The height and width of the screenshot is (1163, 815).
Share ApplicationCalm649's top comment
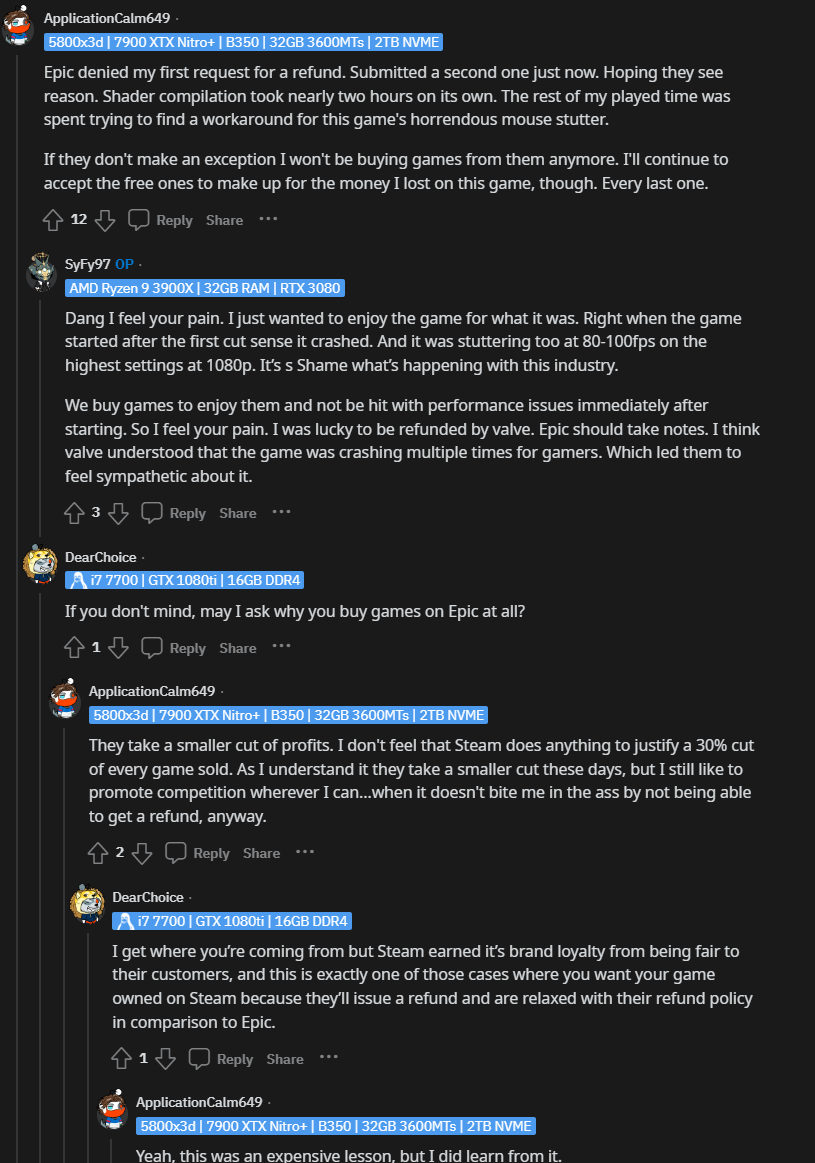pyautogui.click(x=224, y=220)
